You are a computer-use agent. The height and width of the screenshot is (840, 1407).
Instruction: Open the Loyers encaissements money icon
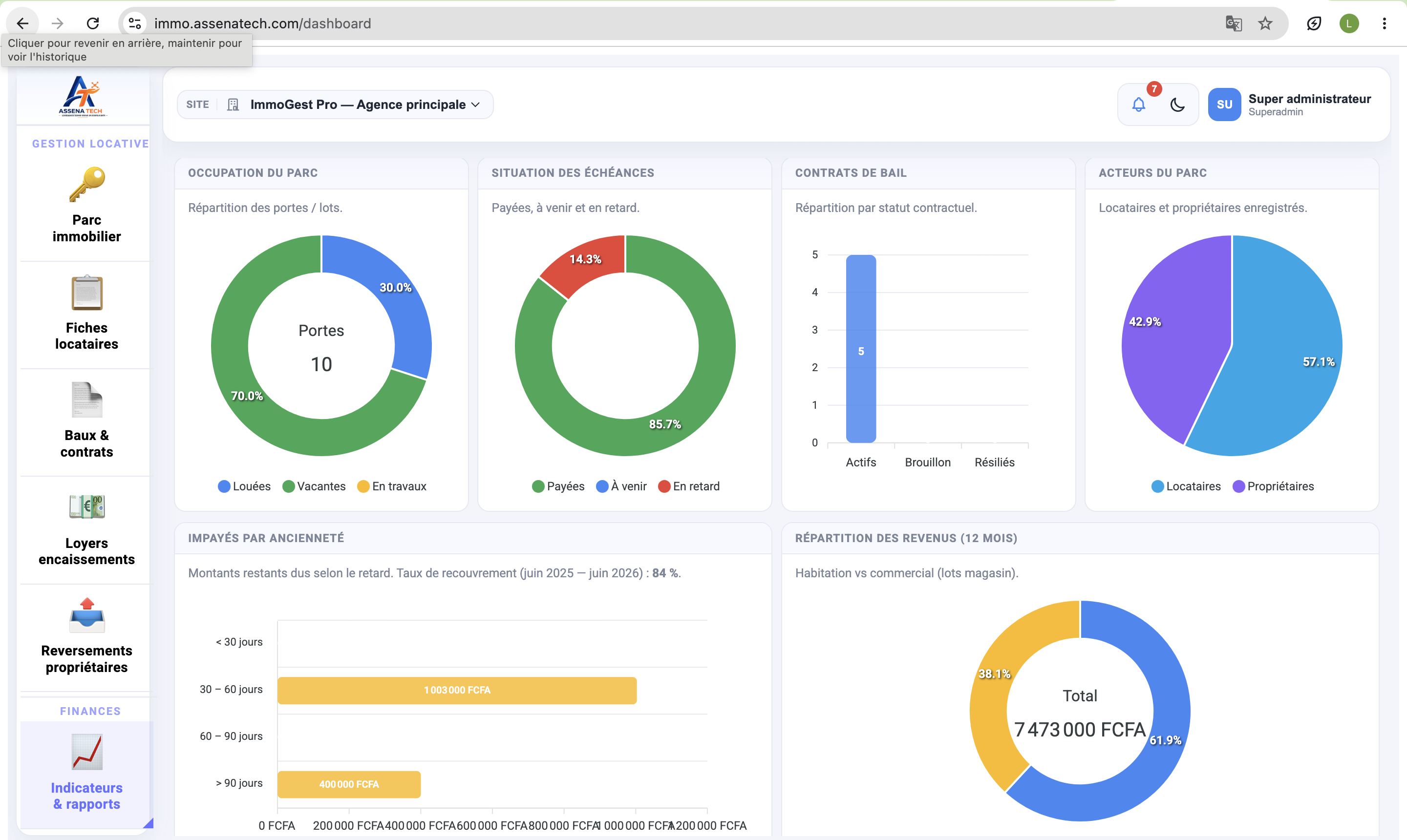click(86, 506)
